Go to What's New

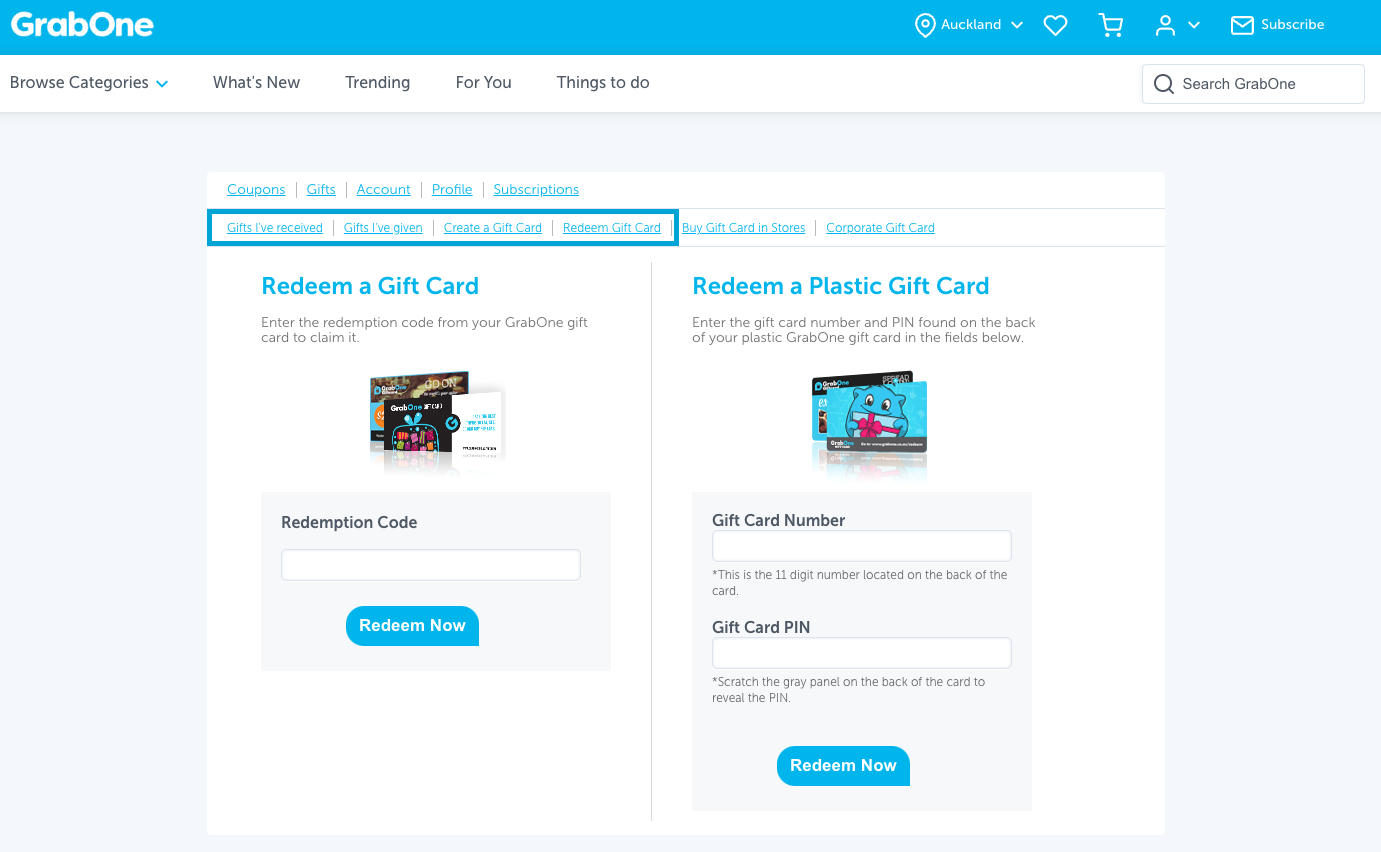(x=256, y=83)
